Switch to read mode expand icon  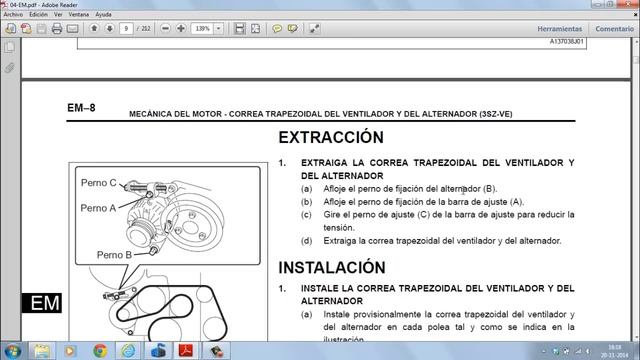coord(314,29)
